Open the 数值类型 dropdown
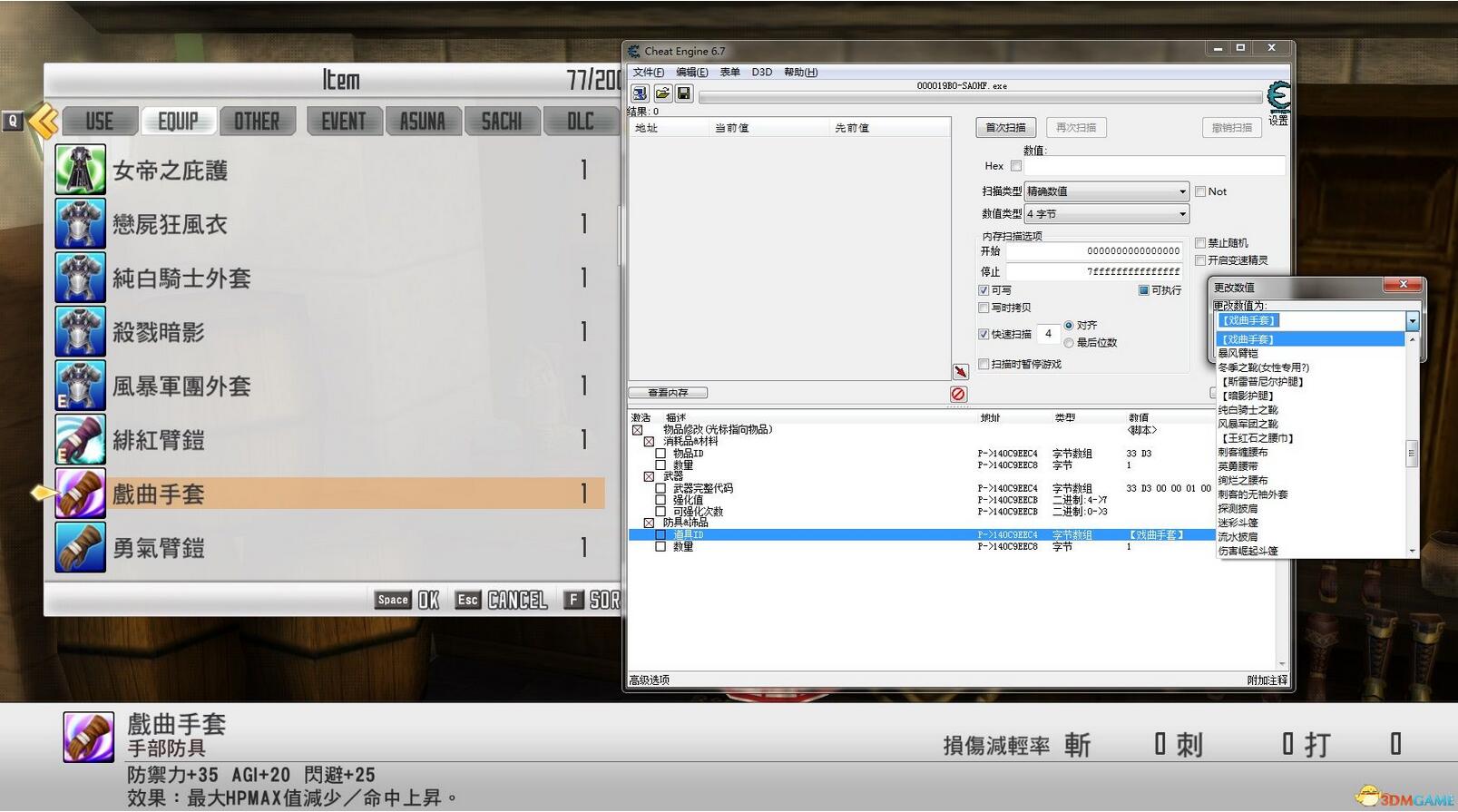Screen dimensions: 1458x812 (x=1106, y=214)
